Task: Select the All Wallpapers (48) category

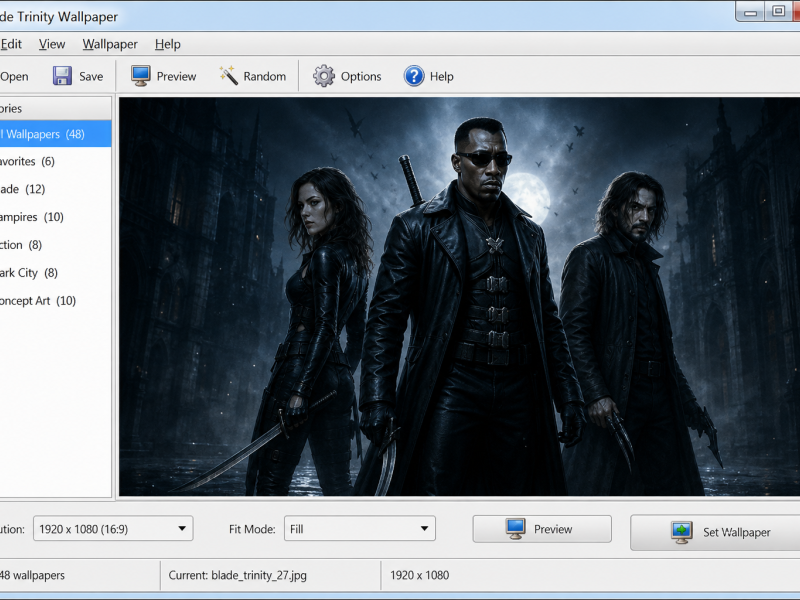Action: [x=55, y=134]
